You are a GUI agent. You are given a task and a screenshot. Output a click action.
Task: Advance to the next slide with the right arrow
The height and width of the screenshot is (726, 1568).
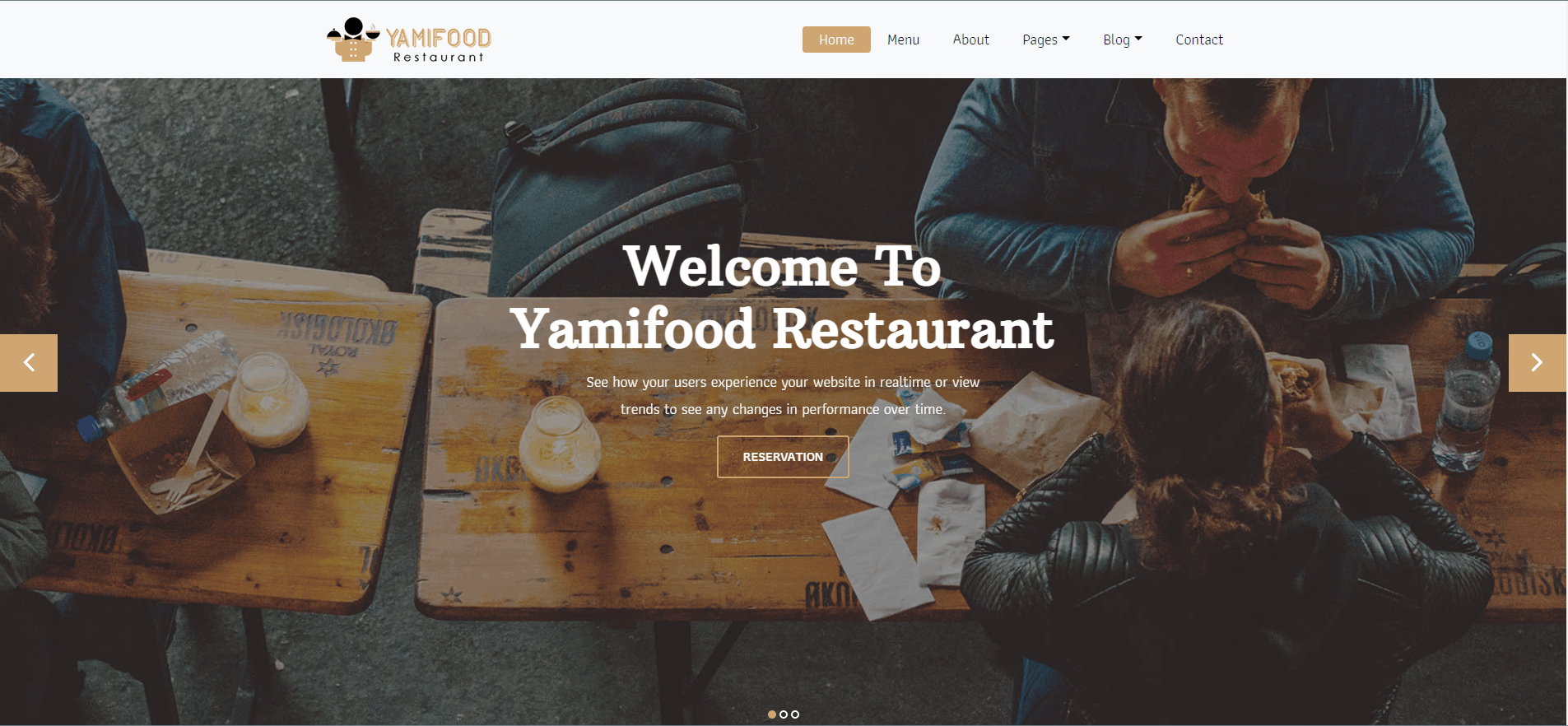[1538, 363]
